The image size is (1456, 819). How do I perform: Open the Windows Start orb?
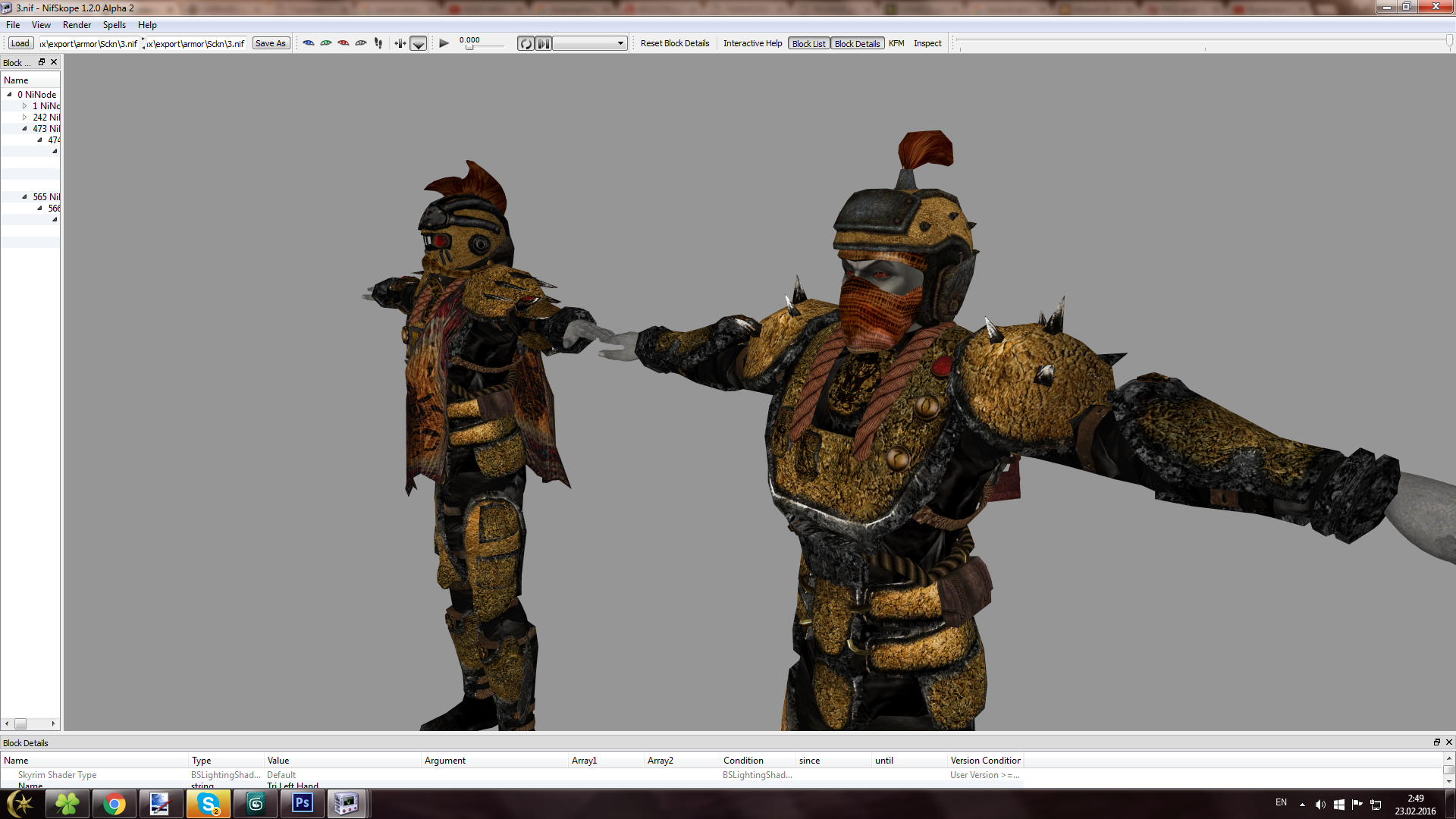click(x=20, y=804)
